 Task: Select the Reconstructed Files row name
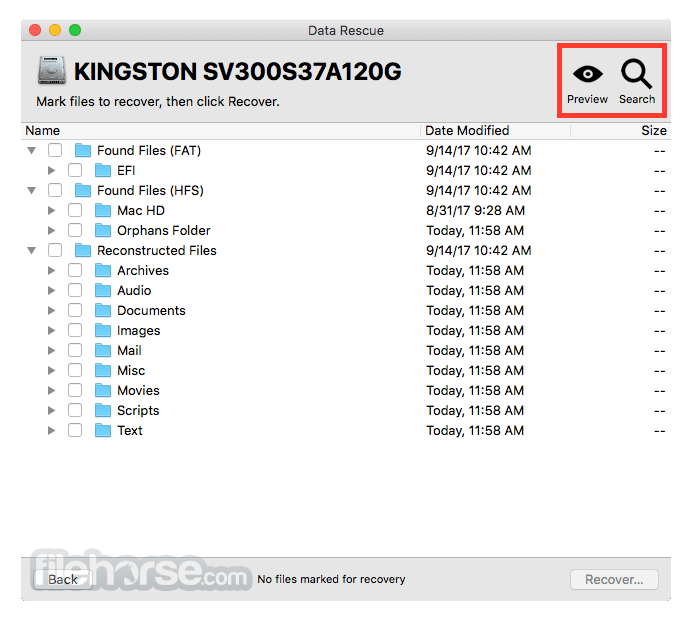pos(156,251)
